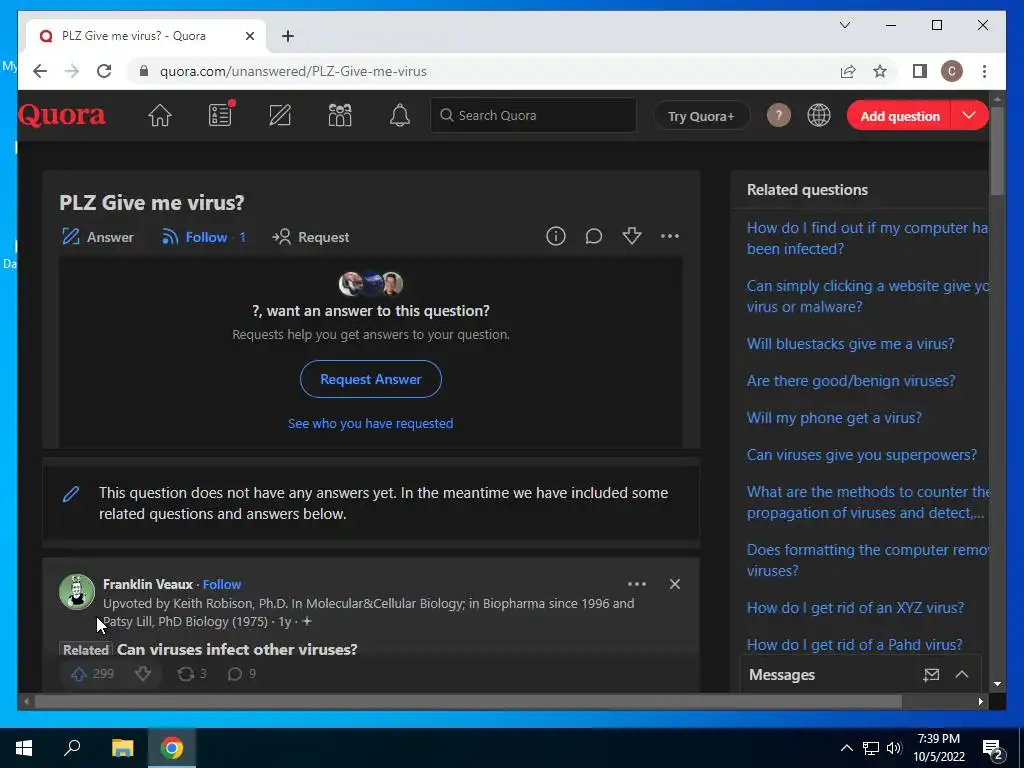Toggle the Chrome side panel icon

920,71
